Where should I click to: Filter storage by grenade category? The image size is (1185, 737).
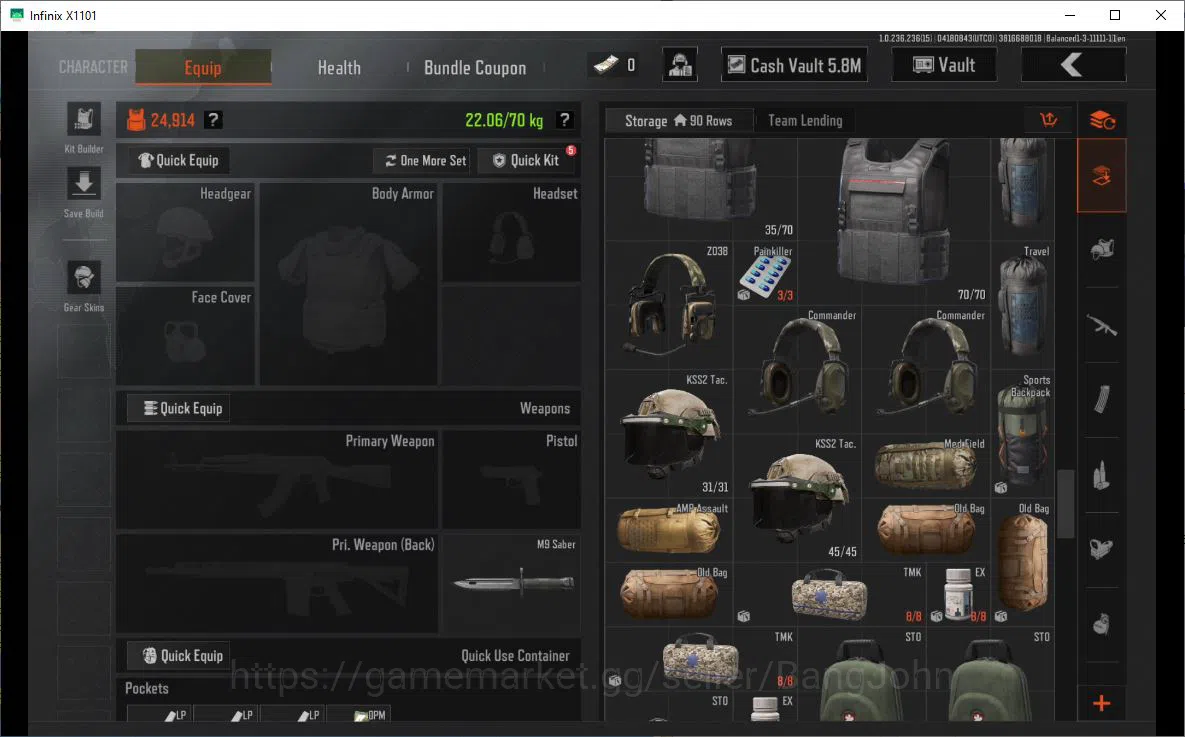[x=1102, y=624]
